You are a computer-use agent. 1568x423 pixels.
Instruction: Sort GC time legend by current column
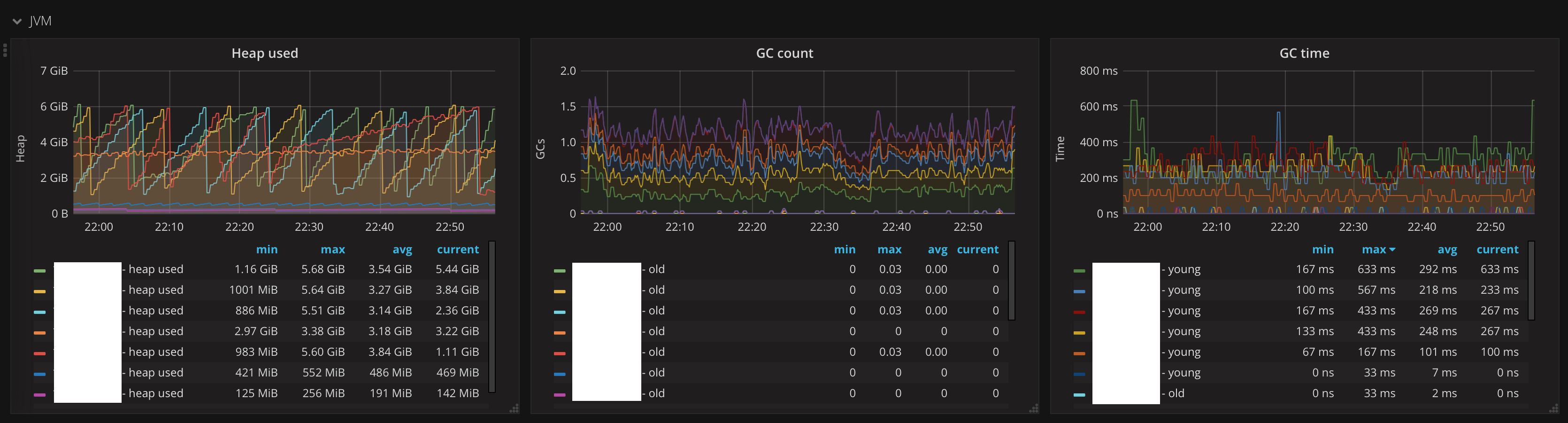[x=1498, y=249]
